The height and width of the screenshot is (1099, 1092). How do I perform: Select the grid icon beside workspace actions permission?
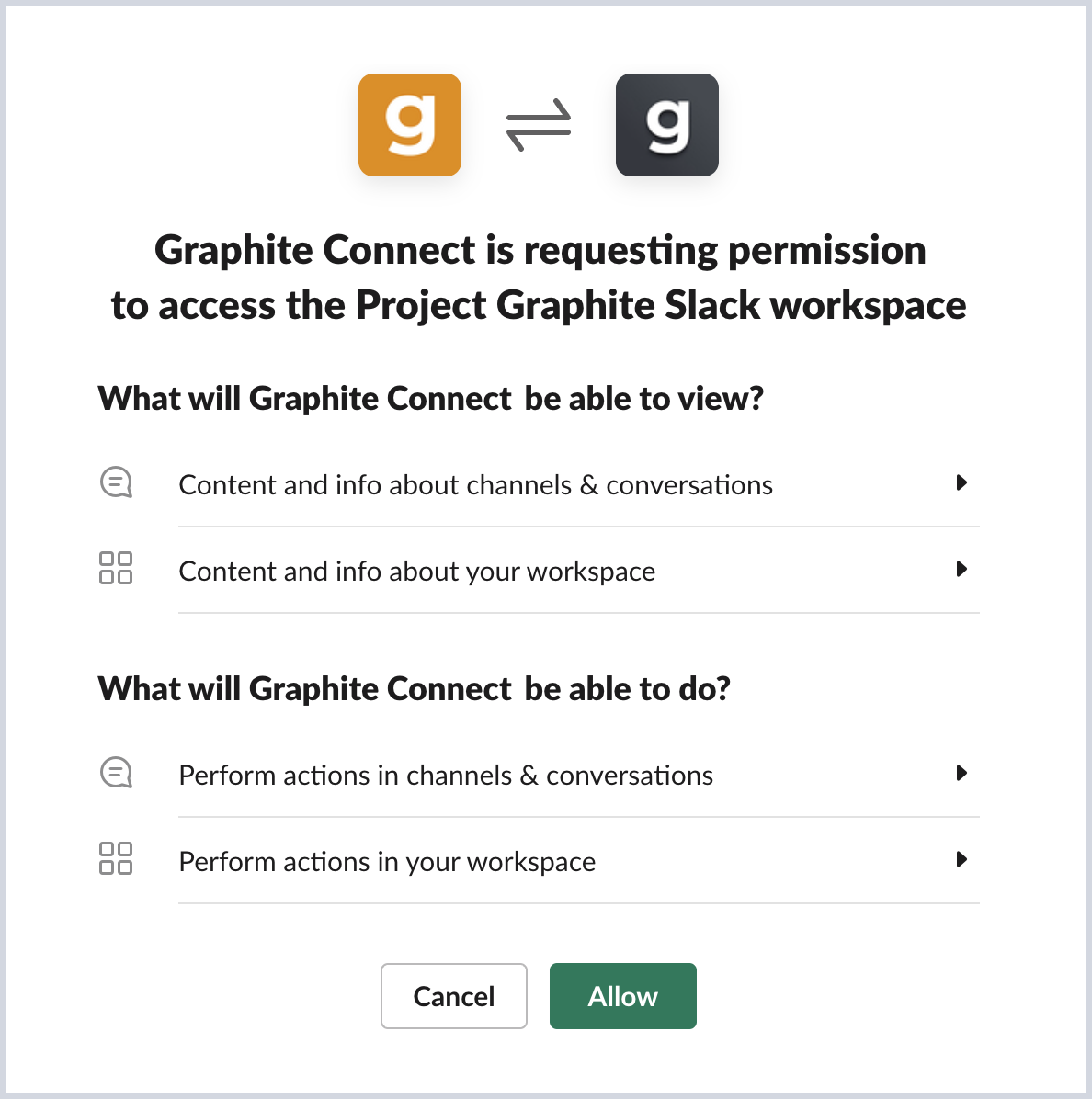coord(116,859)
